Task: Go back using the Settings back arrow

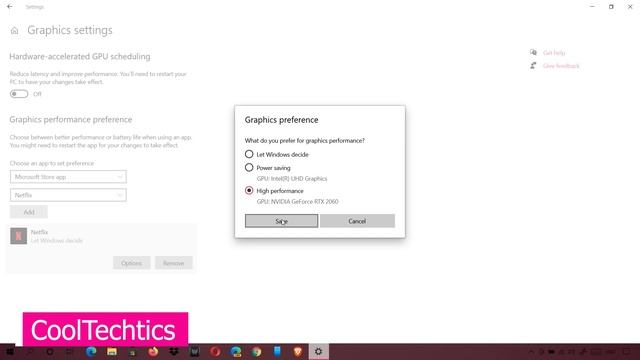Action: 10,7
